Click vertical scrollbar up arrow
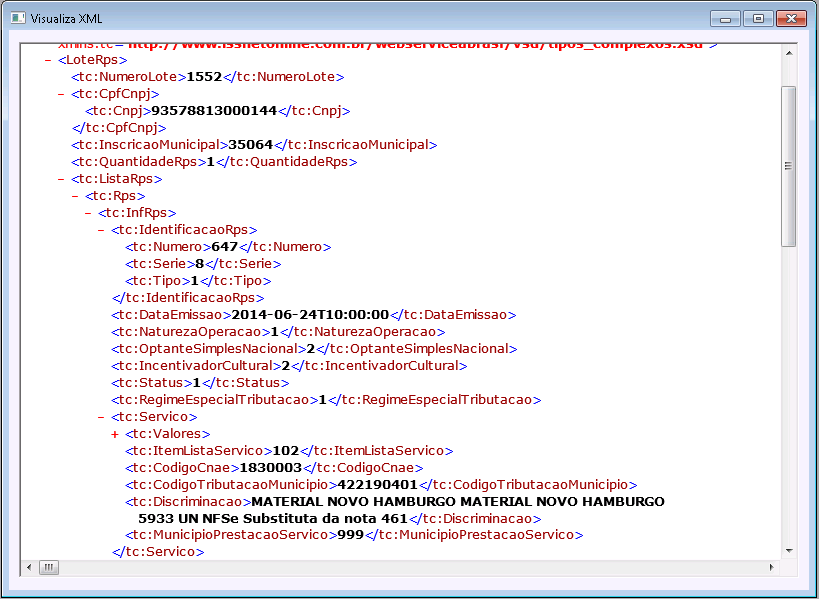This screenshot has height=599, width=819. click(789, 53)
